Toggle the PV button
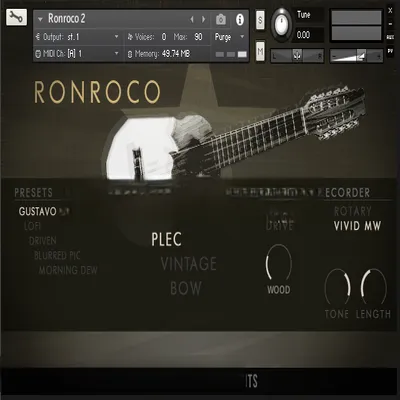 point(390,51)
